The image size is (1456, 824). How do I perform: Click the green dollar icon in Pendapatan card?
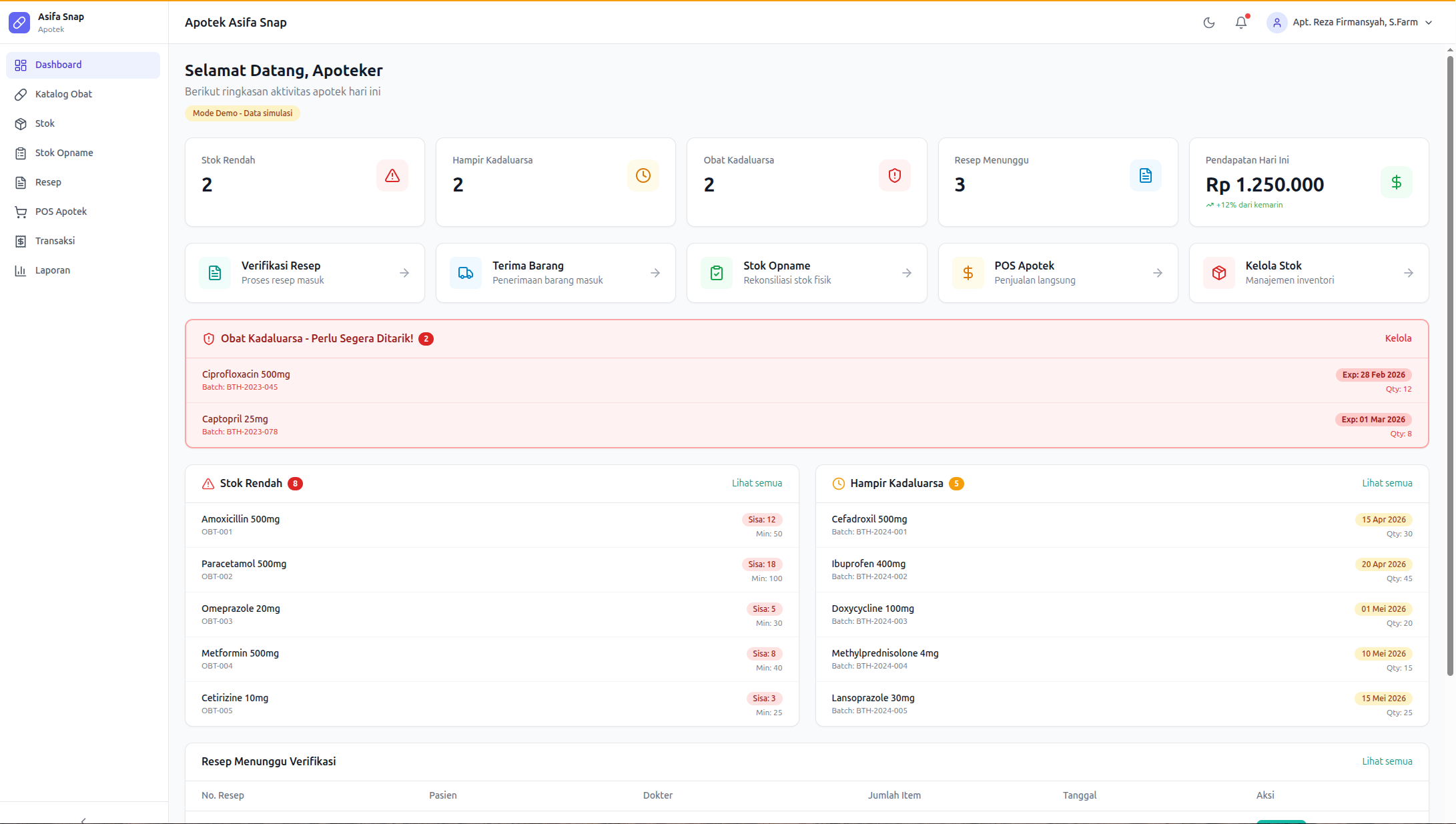(x=1396, y=182)
